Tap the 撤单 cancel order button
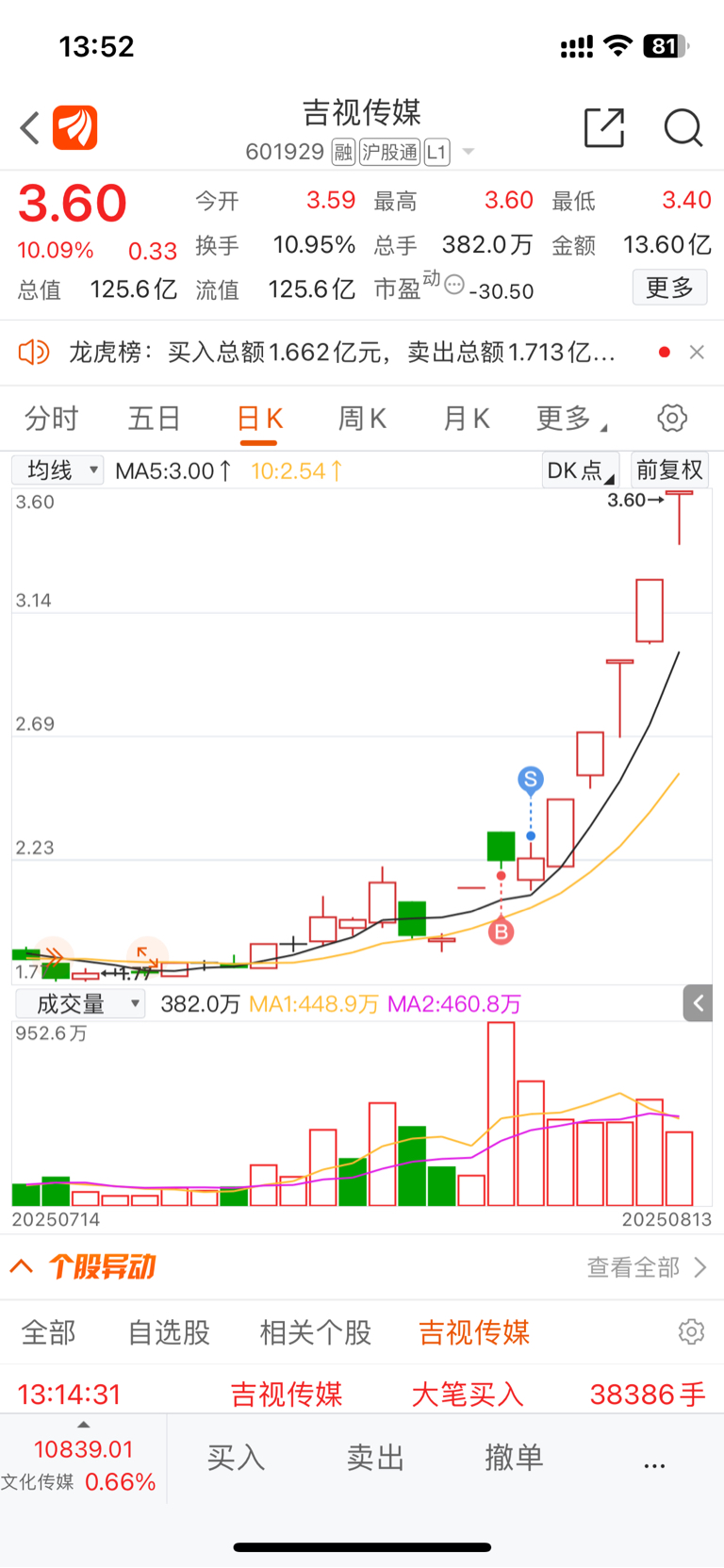The width and height of the screenshot is (724, 1568). 514,1458
